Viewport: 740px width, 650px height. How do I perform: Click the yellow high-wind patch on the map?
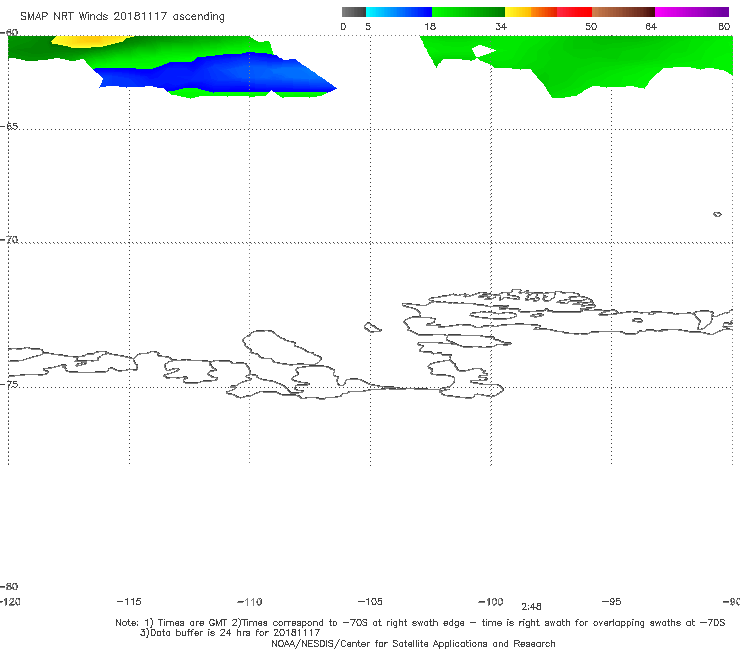coord(92,41)
